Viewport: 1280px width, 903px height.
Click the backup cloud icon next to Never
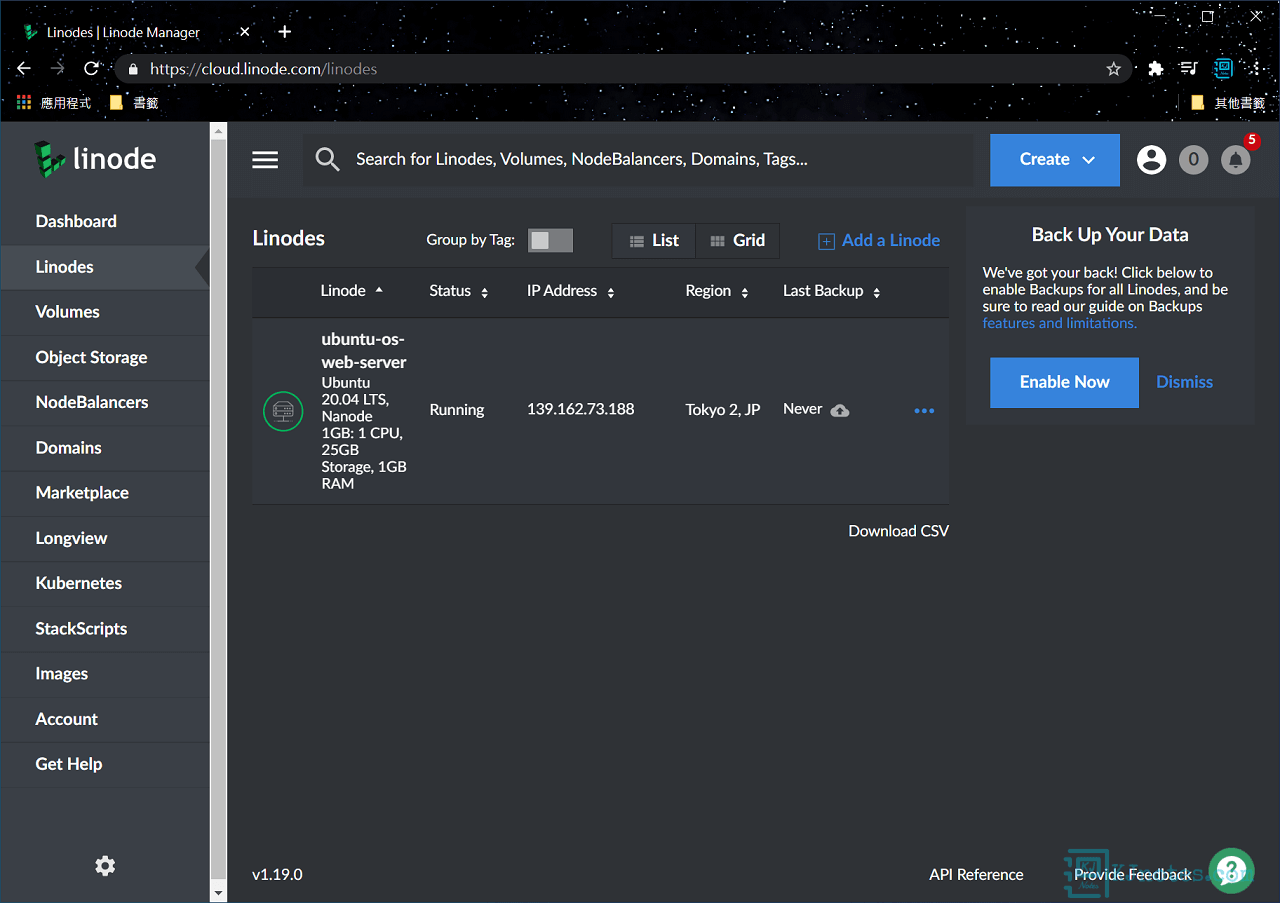tap(840, 410)
